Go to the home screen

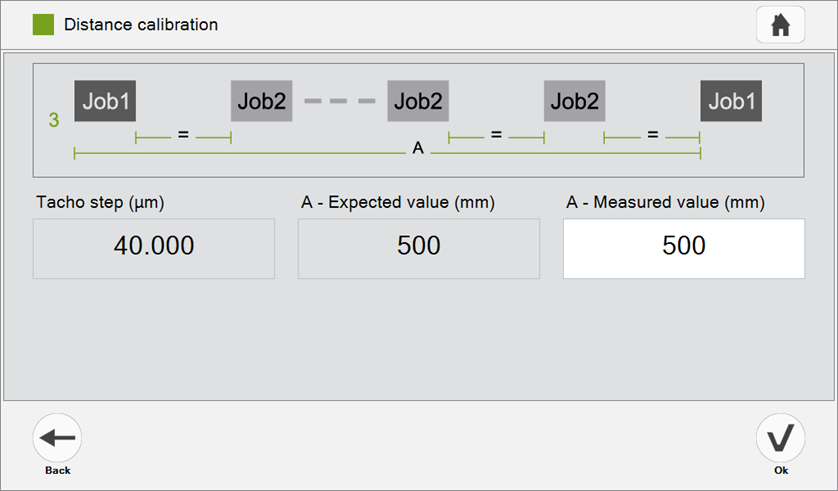[x=780, y=25]
